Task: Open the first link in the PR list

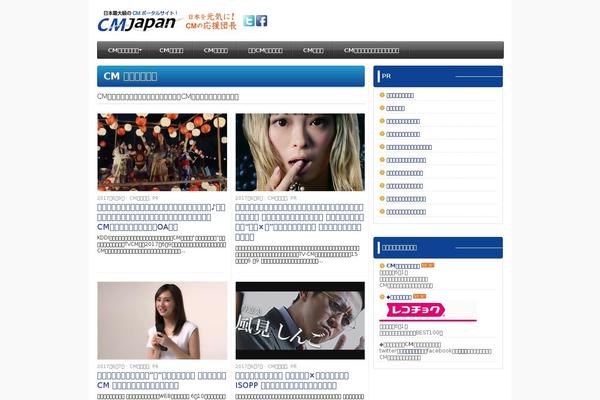Action: (400, 95)
